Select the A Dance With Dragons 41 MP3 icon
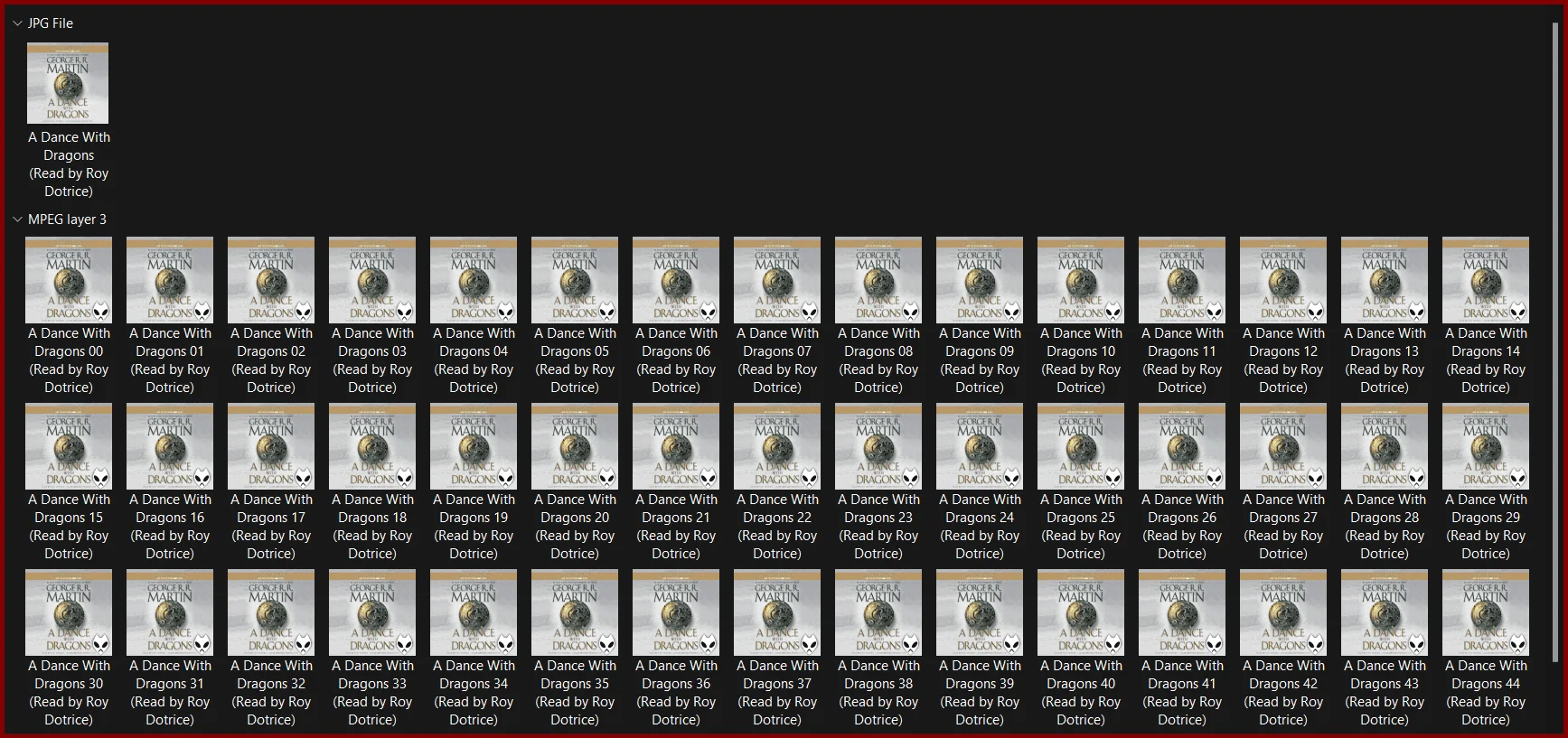1568x738 pixels. (x=1182, y=612)
